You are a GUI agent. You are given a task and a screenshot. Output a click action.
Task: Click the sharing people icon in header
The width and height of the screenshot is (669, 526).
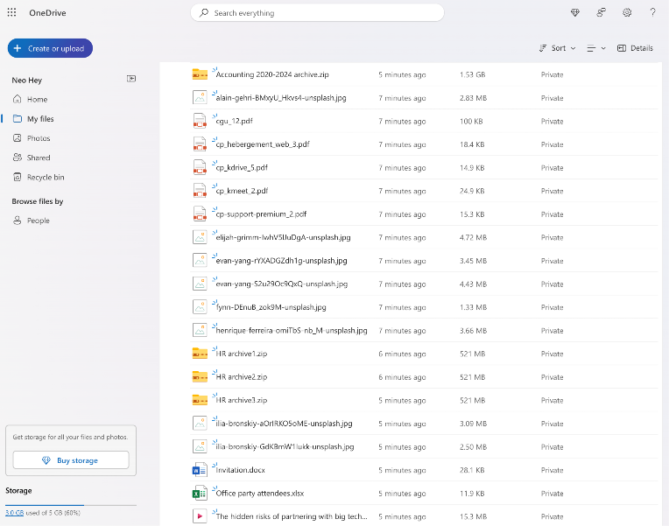coord(601,13)
